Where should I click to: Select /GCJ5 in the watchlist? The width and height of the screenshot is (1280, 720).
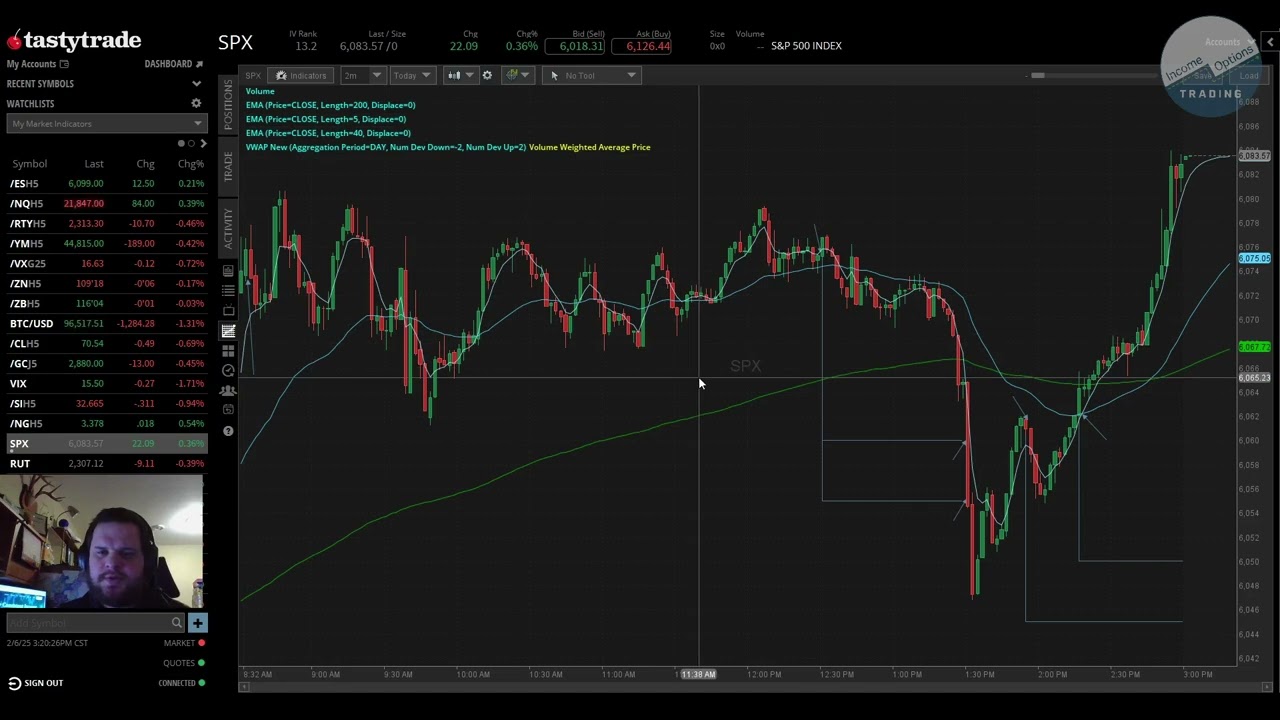click(106, 364)
